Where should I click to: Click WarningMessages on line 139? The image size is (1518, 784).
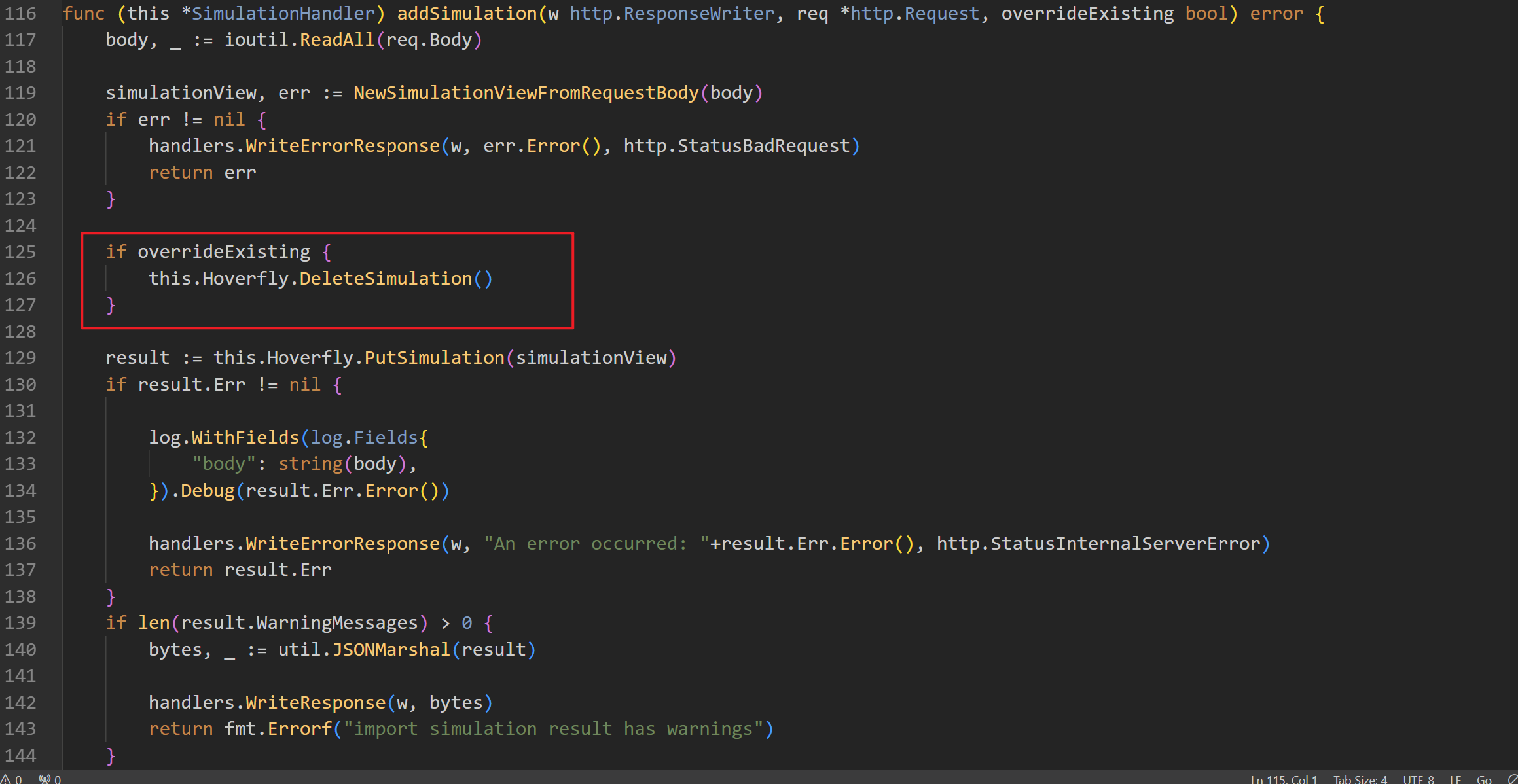(337, 623)
